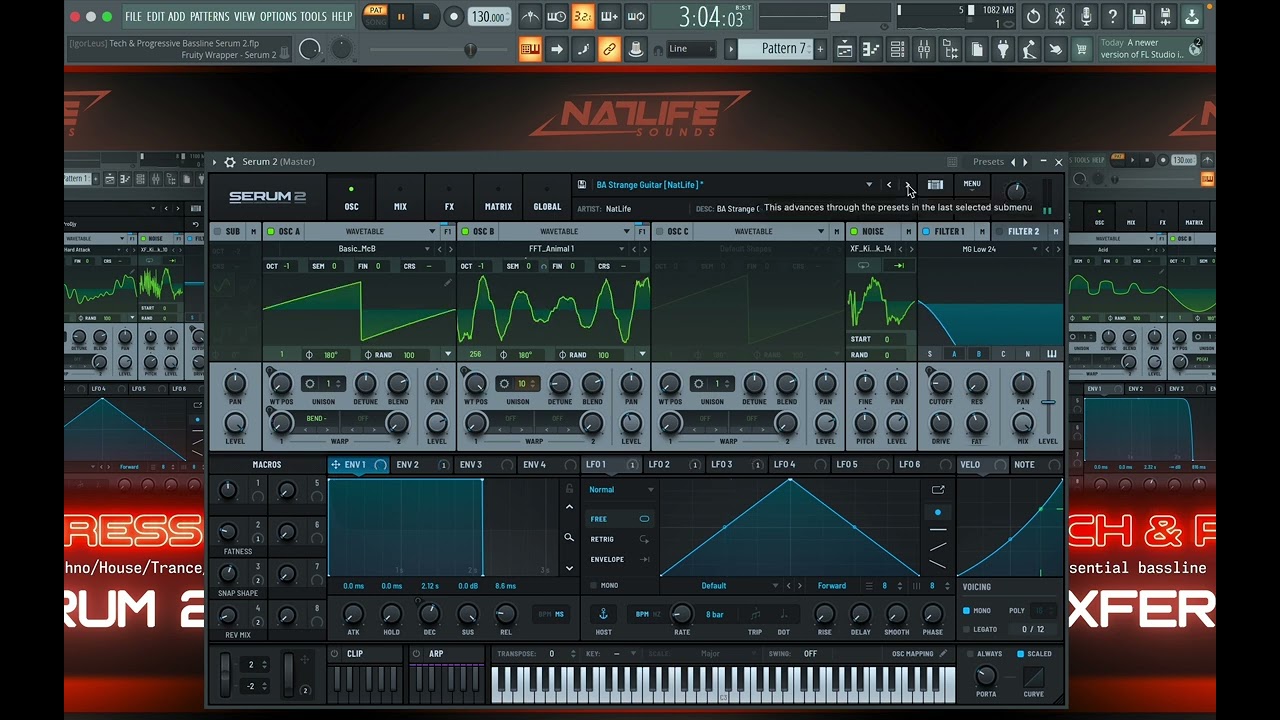
Task: Enable FILTER 2 switch
Action: coord(999,232)
